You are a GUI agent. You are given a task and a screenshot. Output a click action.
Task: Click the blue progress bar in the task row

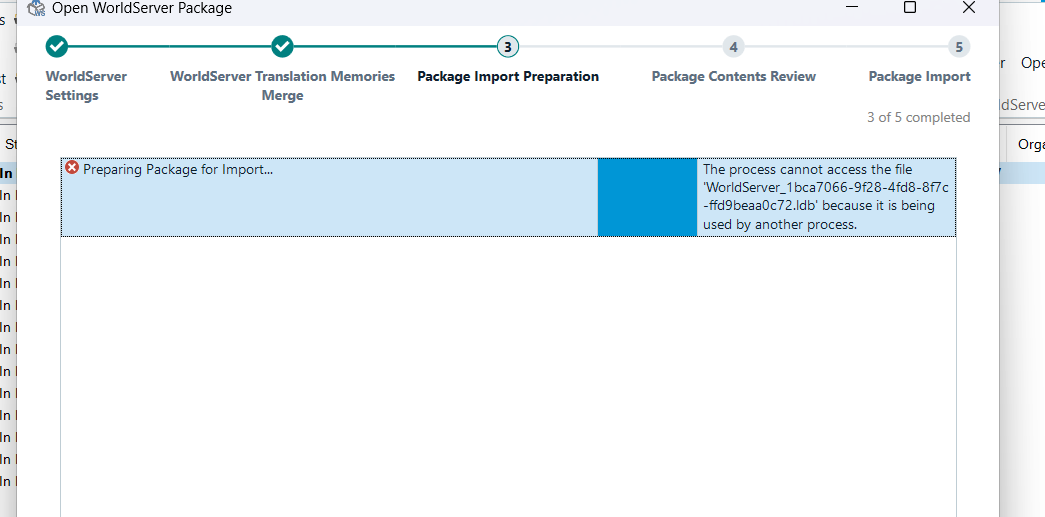tap(647, 197)
